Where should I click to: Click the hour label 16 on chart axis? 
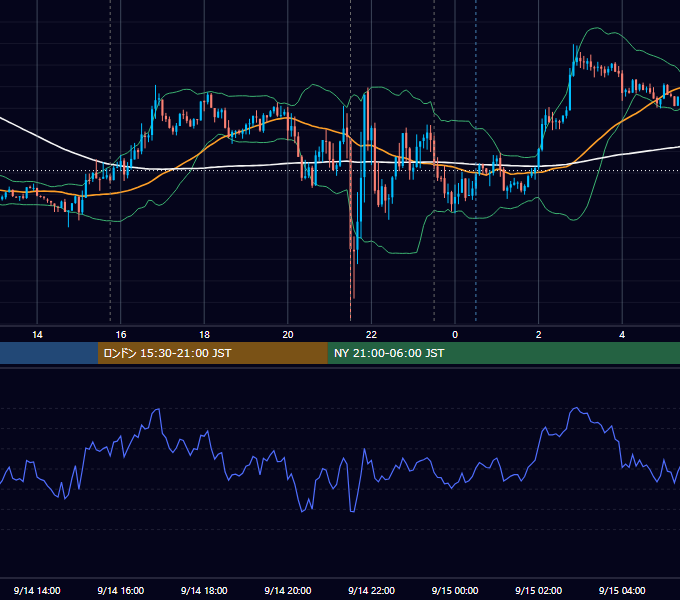(x=121, y=335)
